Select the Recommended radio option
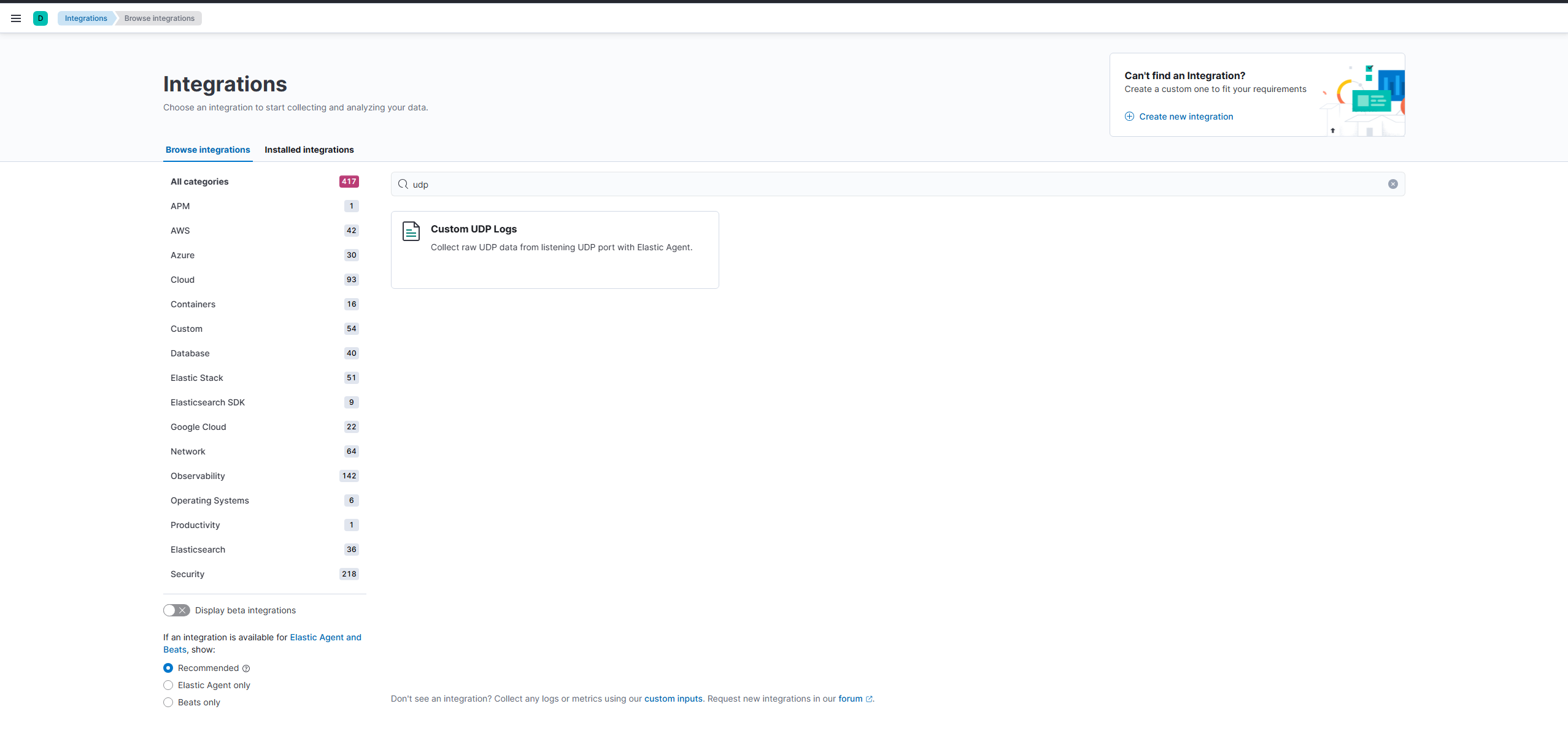The image size is (1568, 755). tap(168, 668)
